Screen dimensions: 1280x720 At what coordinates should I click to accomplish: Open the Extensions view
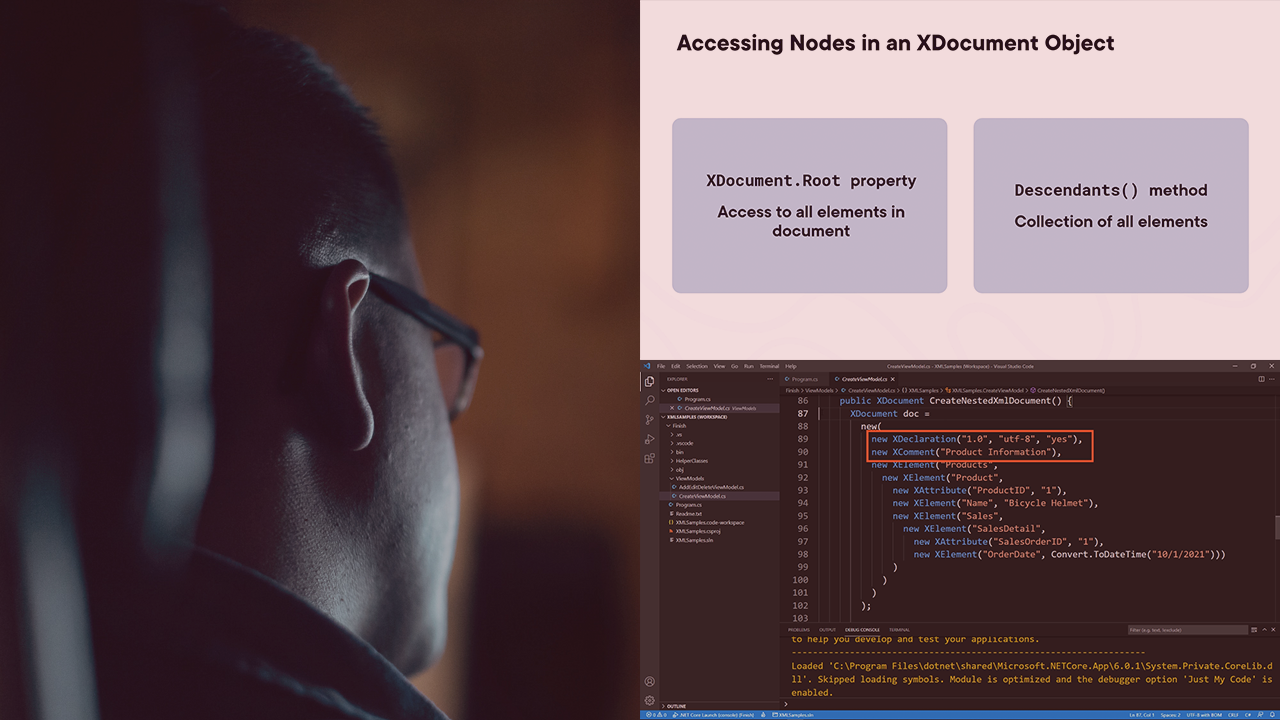649,458
